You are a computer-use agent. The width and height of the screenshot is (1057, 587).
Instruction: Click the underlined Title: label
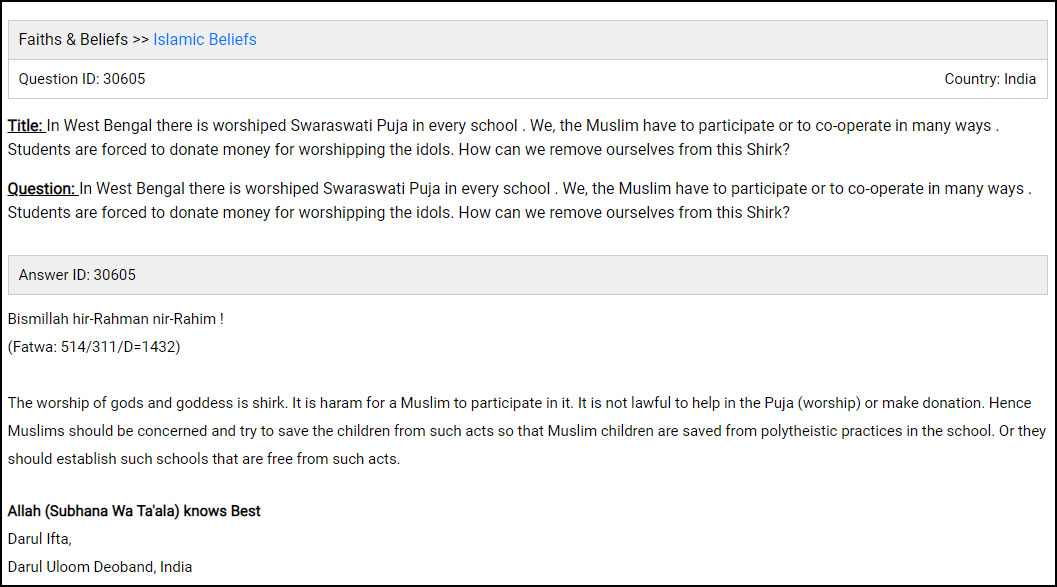tap(26, 126)
